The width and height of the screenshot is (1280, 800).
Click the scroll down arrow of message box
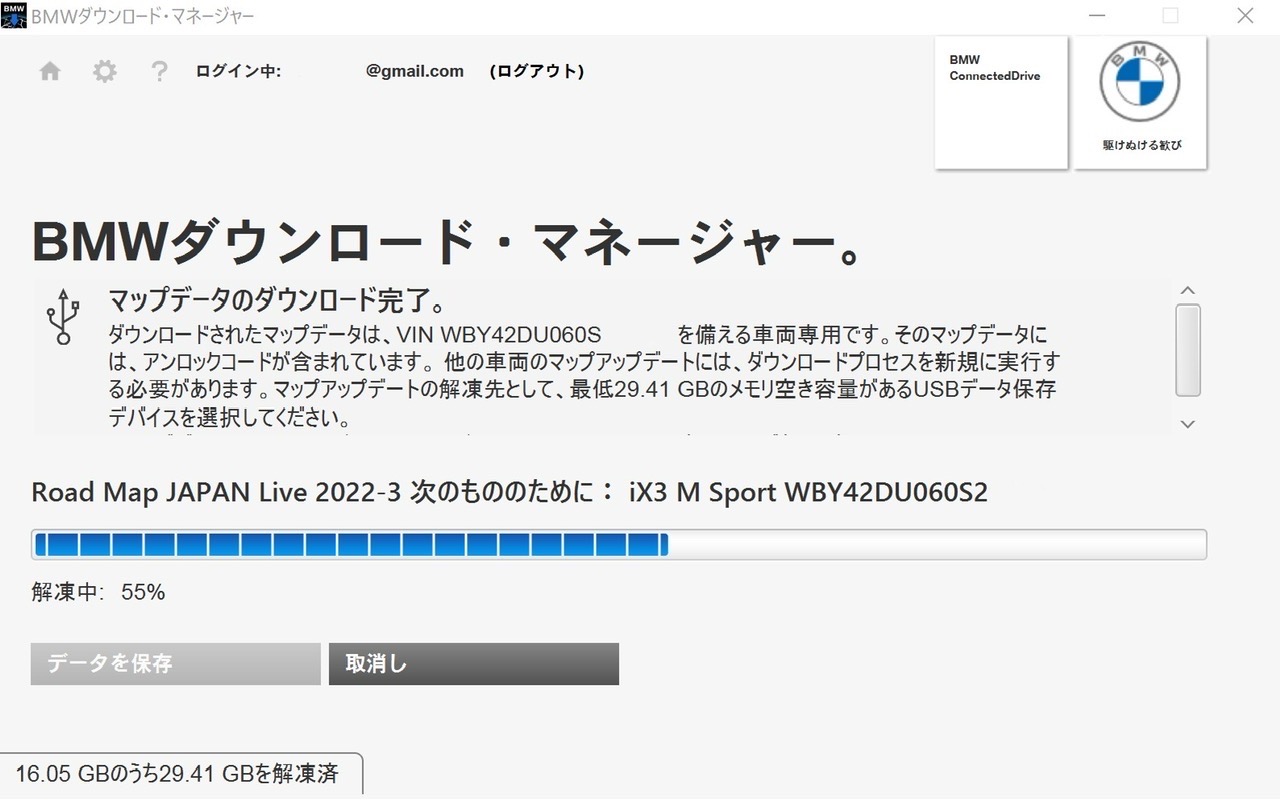1188,424
